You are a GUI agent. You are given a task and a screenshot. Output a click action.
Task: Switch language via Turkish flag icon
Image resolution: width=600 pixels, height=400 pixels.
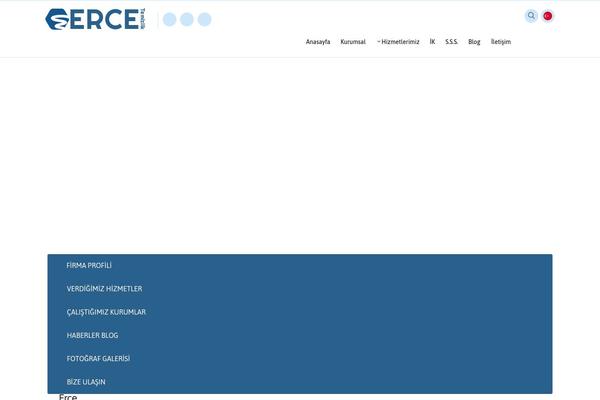click(x=548, y=16)
